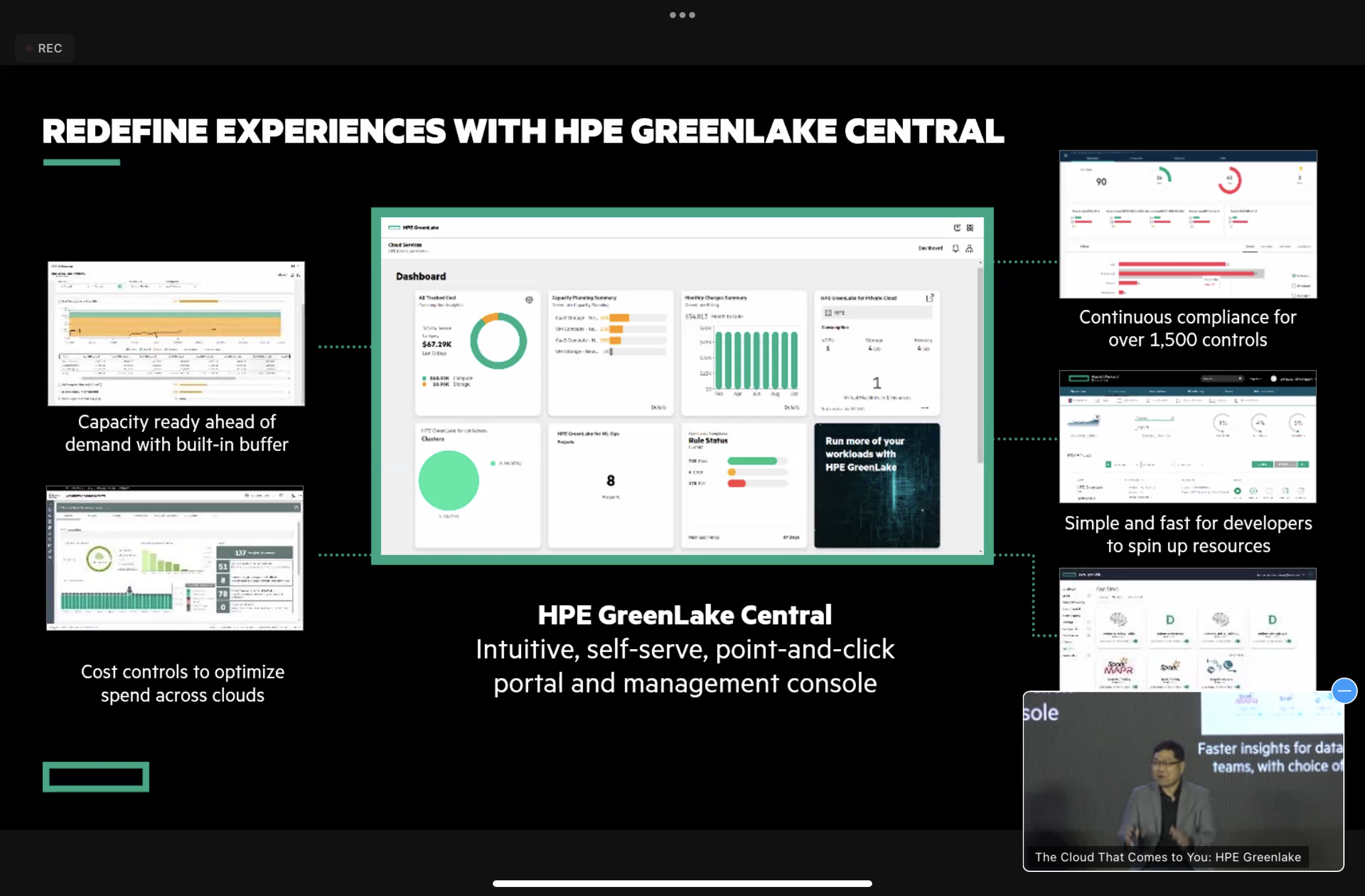Viewport: 1365px width, 896px height.
Task: Click the cost donut chart showing $67.29K
Action: pos(498,341)
